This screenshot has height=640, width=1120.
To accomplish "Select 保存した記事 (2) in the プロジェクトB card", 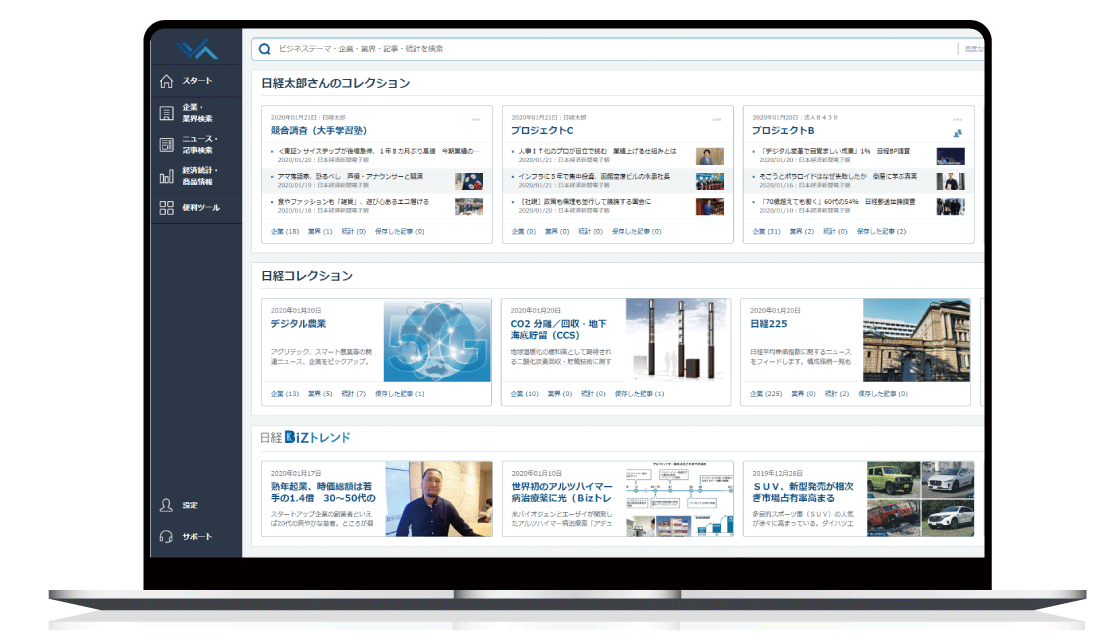I will (x=881, y=231).
